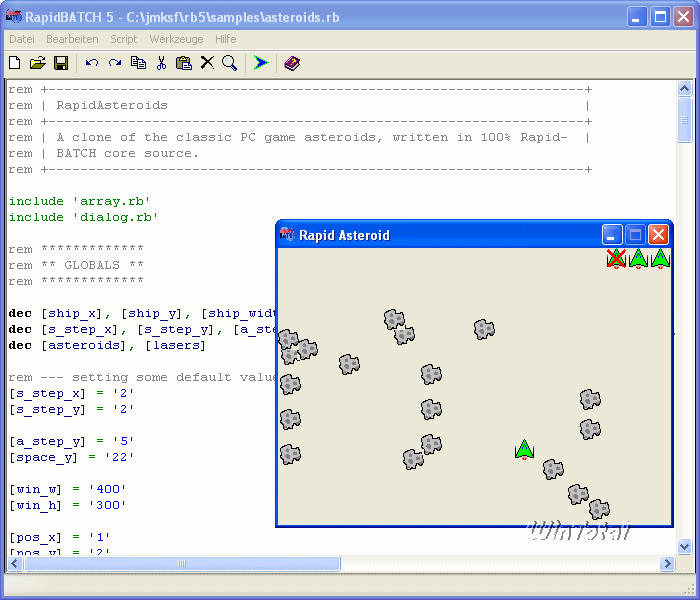Screen dimensions: 700x600
Task: Paste using the clipboard icon
Action: coord(184,63)
